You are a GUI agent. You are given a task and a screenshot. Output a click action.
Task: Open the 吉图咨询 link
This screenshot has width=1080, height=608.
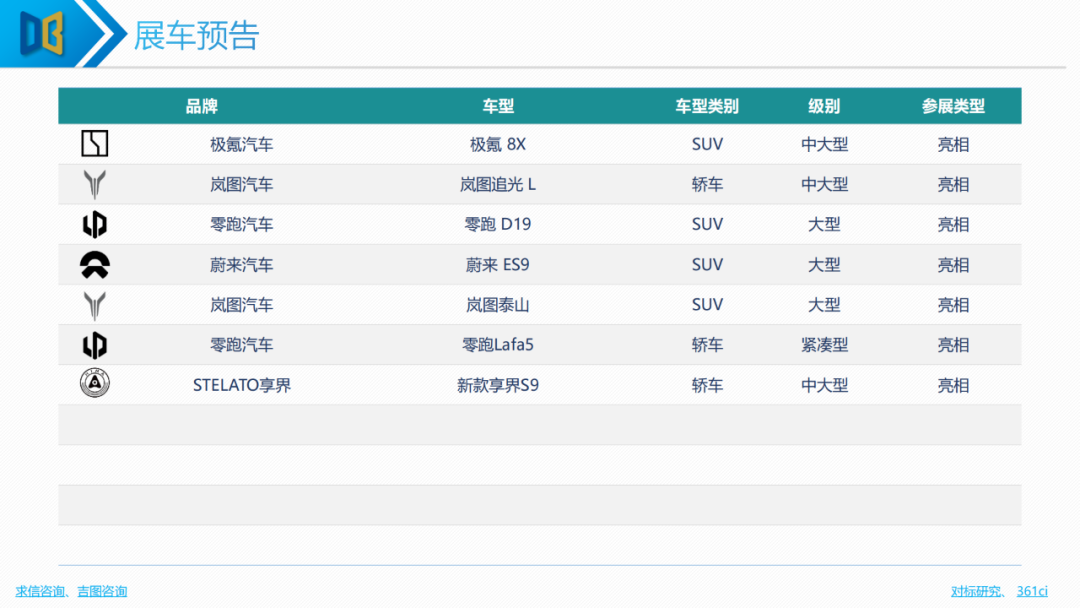click(102, 591)
